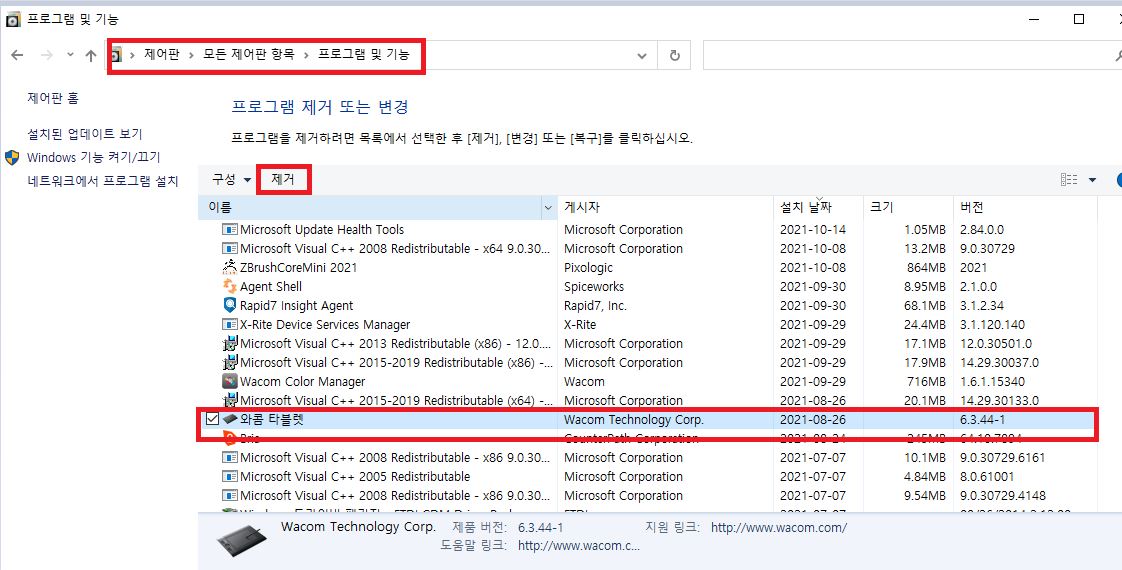Open 네트워크에서 프로그램 설치 link
This screenshot has width=1122, height=570.
click(x=102, y=181)
